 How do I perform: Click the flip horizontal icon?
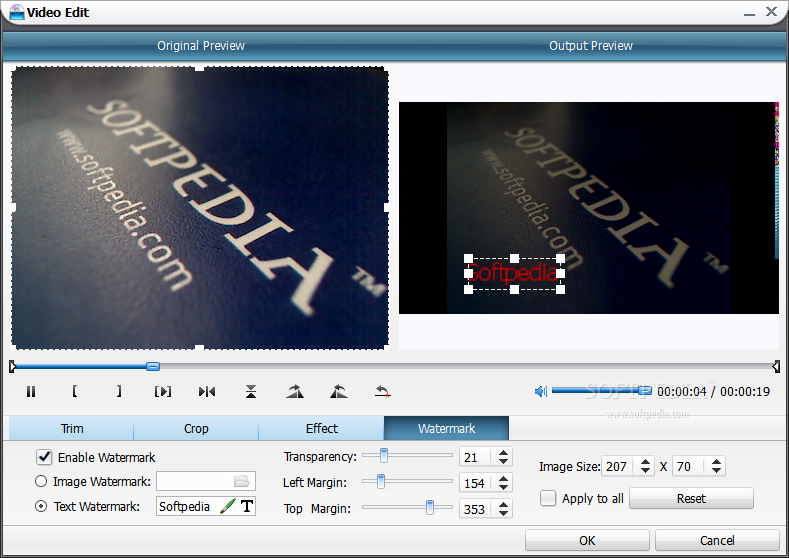tap(207, 391)
